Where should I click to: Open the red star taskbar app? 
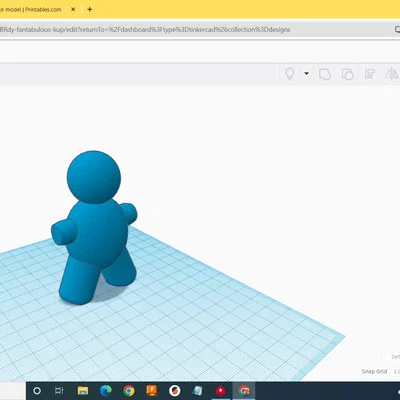(220, 391)
